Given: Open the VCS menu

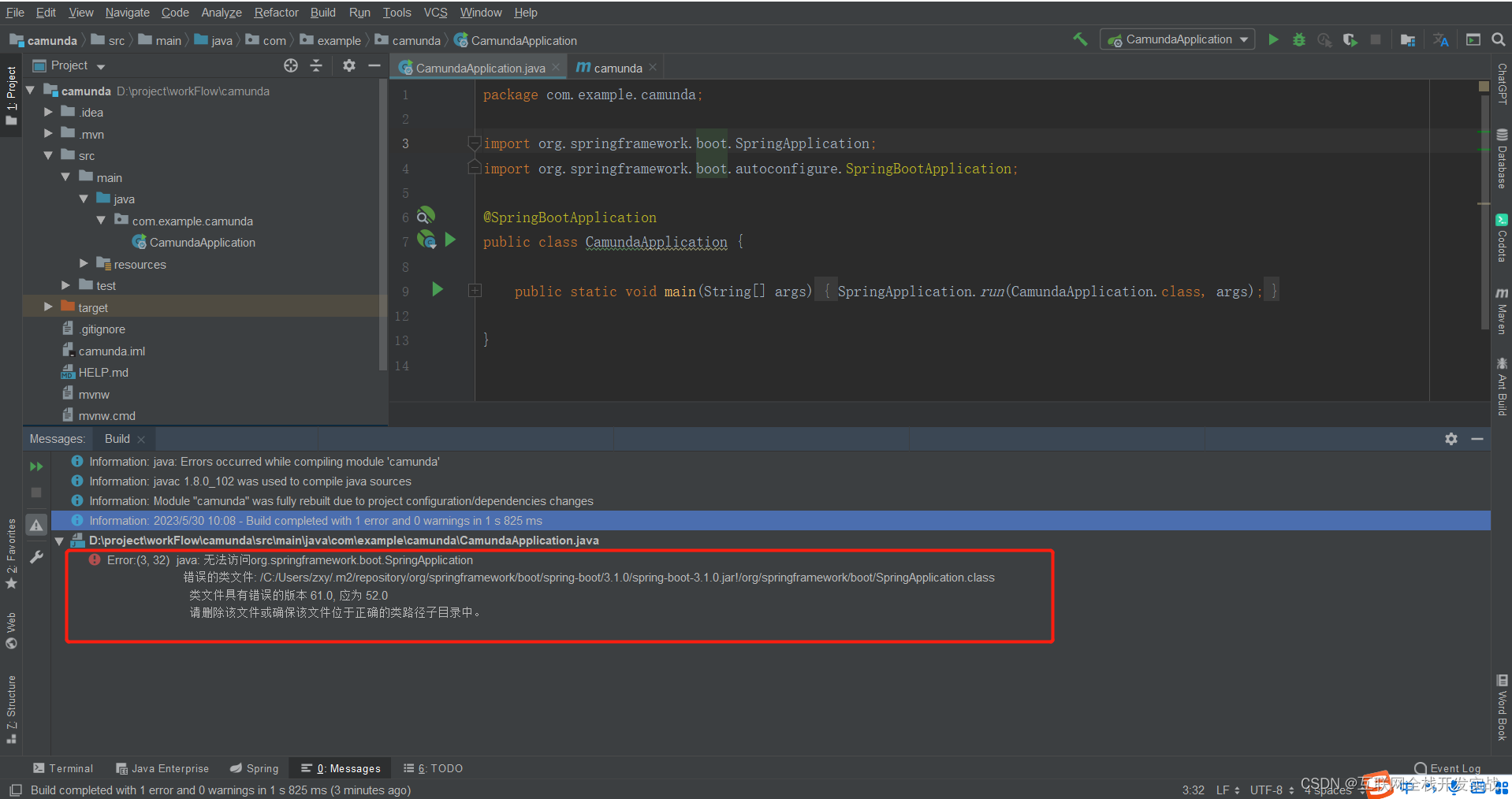Looking at the screenshot, I should [435, 13].
